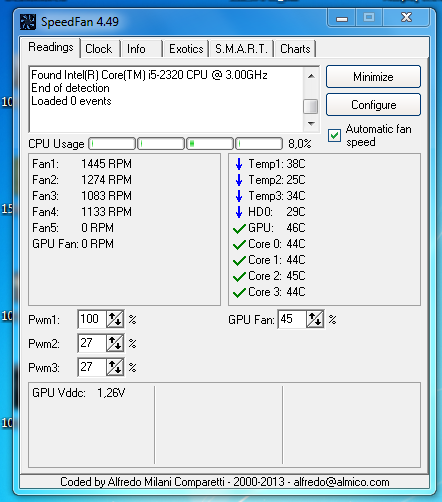Click the second CPU Usage bar
Image resolution: width=442 pixels, height=502 pixels.
click(161, 144)
